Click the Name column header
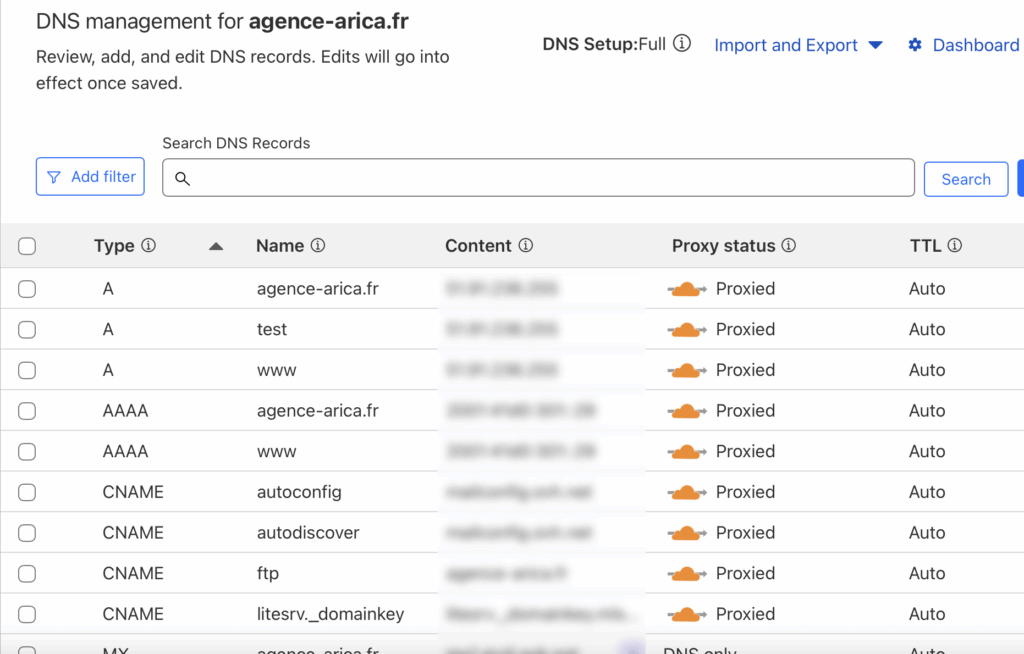Image resolution: width=1024 pixels, height=654 pixels. (280, 246)
